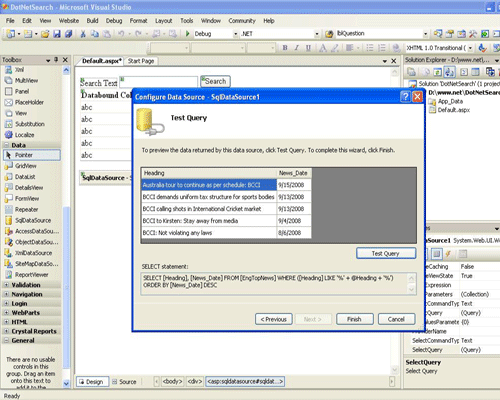This screenshot has height=400, width=500.
Task: Click the green Start Debugging arrow
Action: tap(188, 34)
